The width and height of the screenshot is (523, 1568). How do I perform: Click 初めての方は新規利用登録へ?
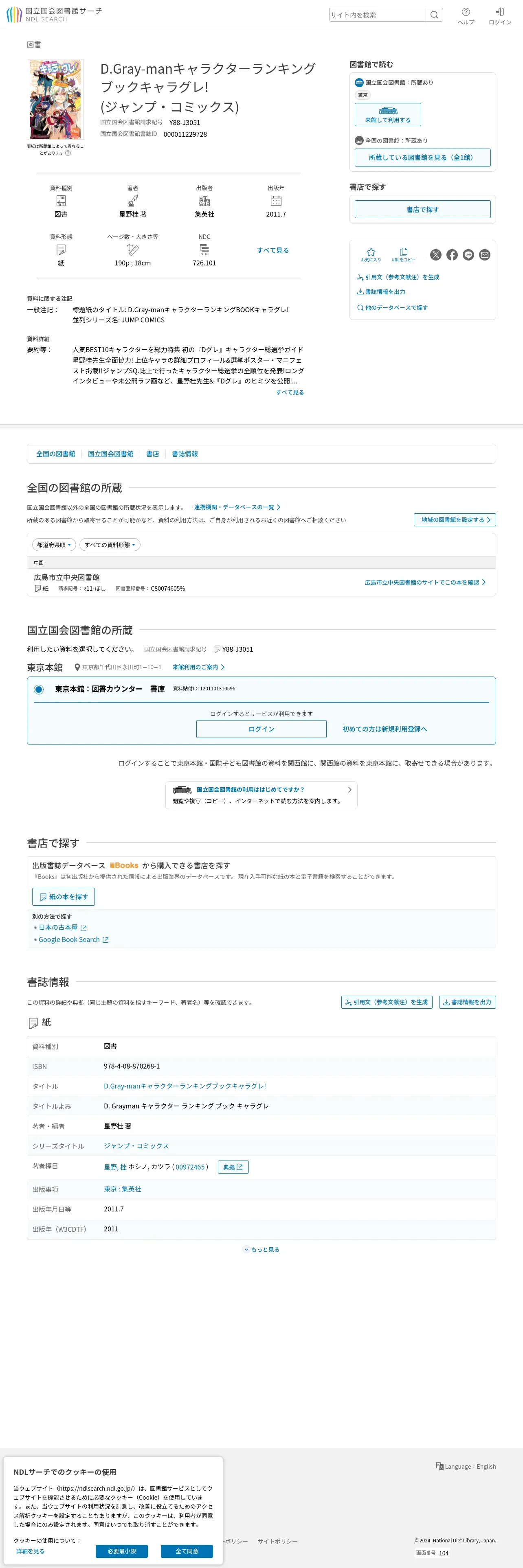pos(385,729)
